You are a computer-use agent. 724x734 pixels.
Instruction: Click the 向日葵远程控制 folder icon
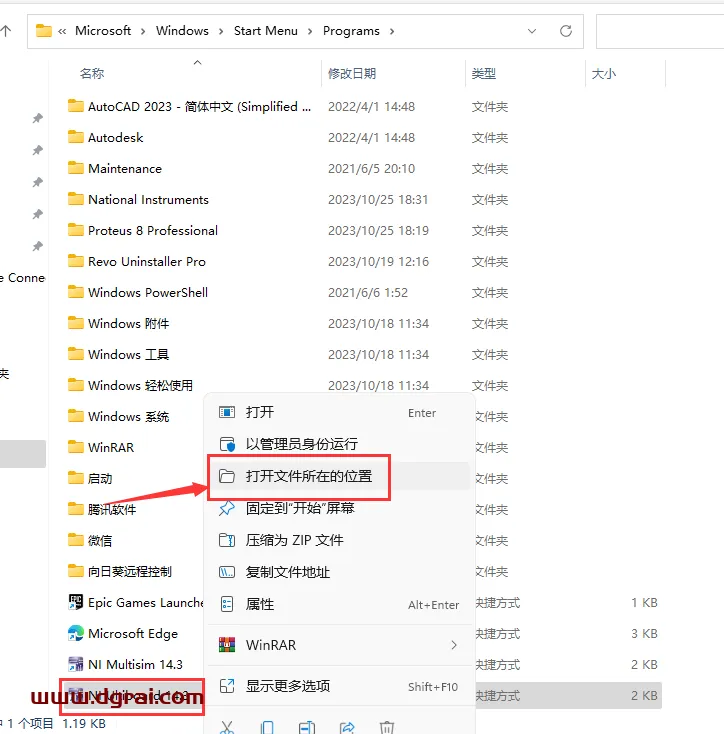point(76,571)
